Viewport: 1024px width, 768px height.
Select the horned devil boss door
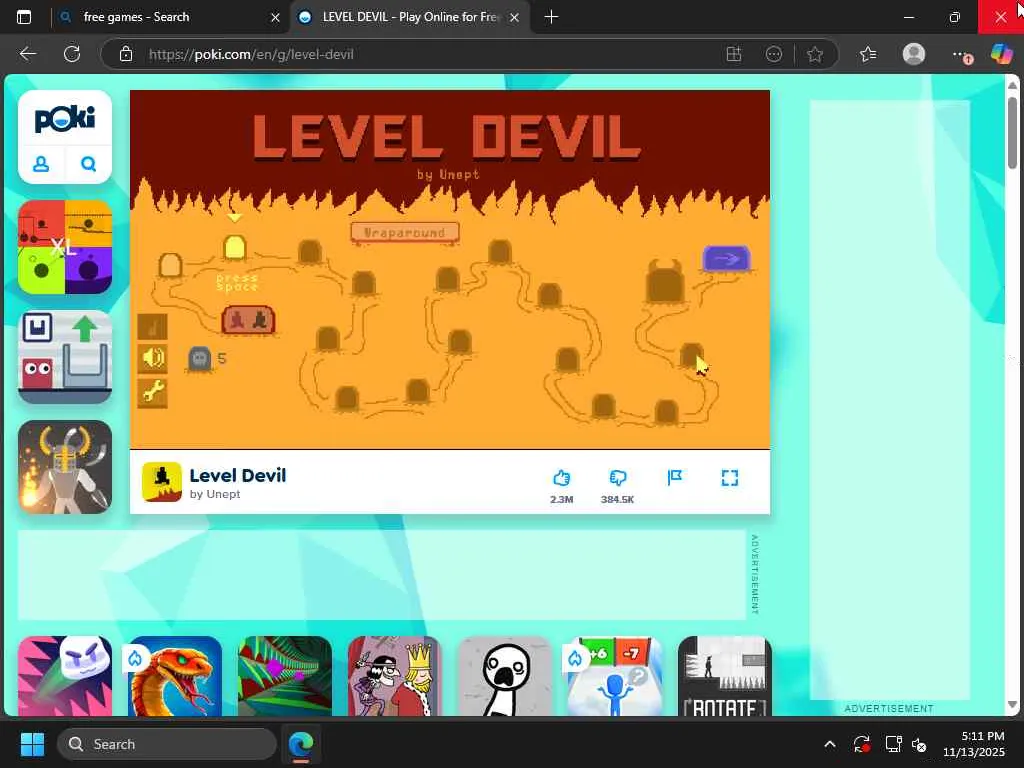pos(665,281)
